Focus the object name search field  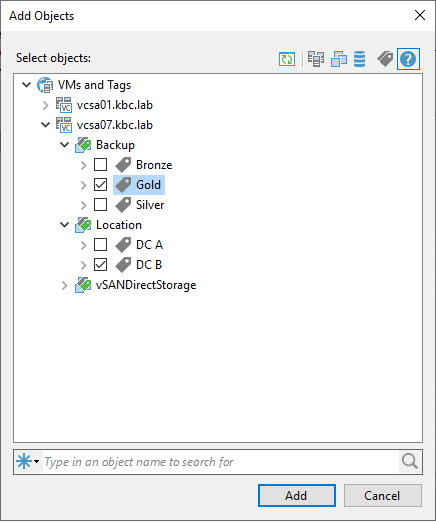tap(221, 462)
